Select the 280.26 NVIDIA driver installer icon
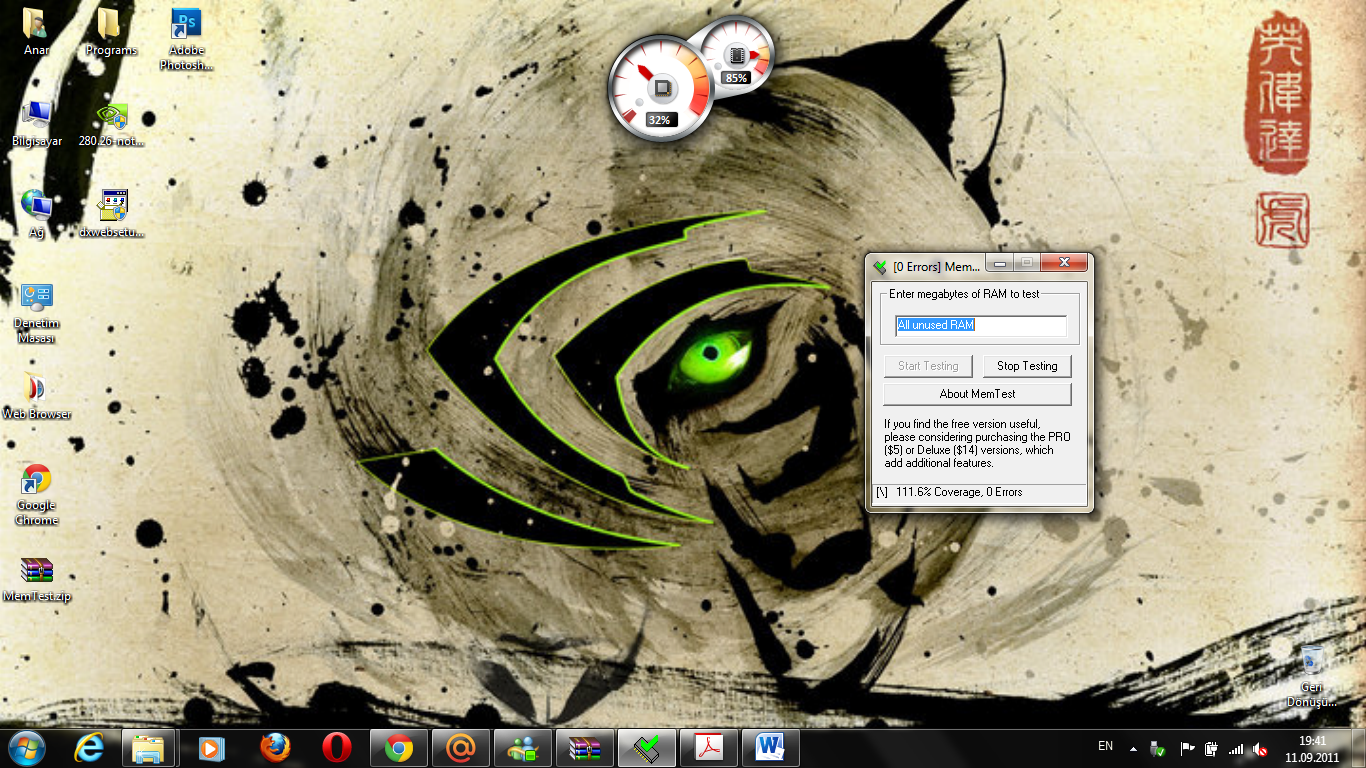This screenshot has height=768, width=1366. (x=112, y=124)
